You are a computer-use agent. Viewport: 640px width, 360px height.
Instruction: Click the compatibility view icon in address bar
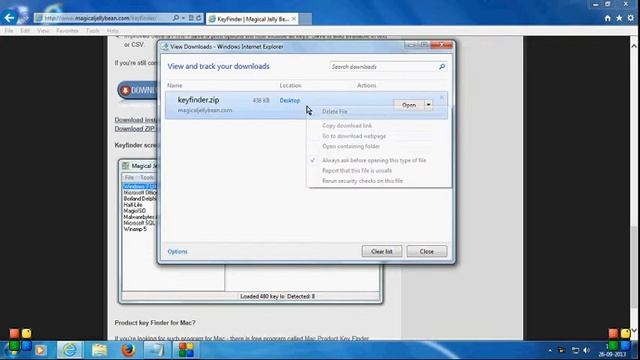pyautogui.click(x=191, y=18)
